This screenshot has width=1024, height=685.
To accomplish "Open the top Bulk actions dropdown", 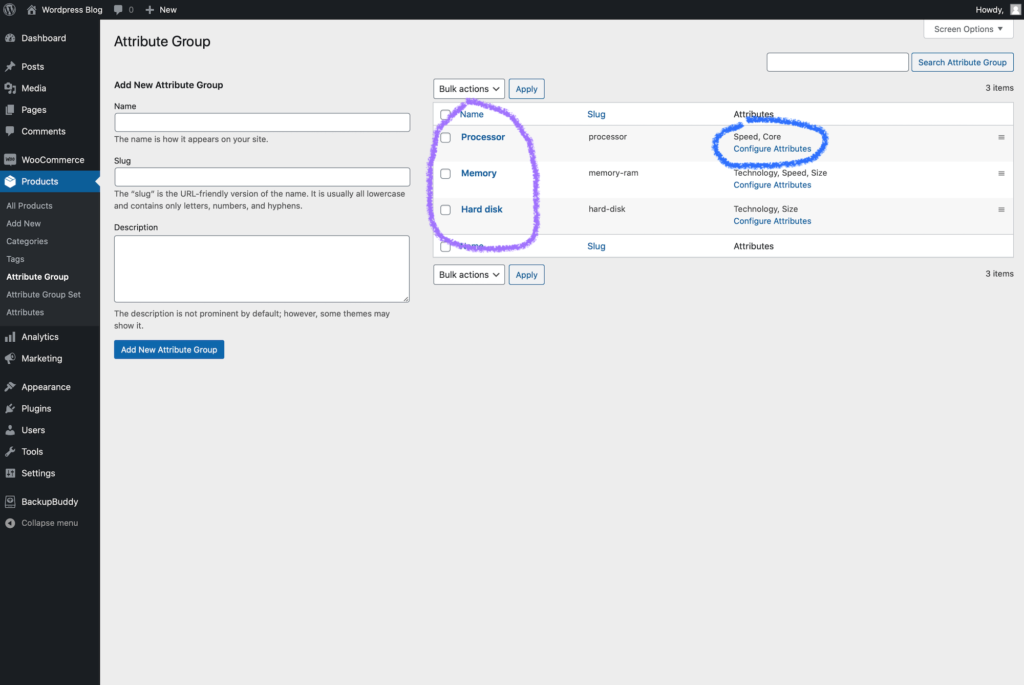I will [469, 89].
